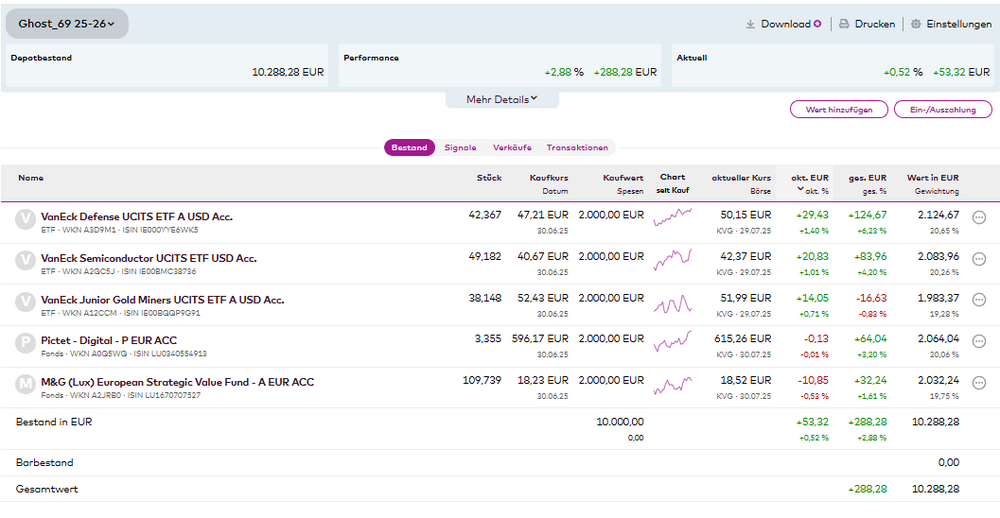1000x518 pixels.
Task: Click the VanEck Junior Gold Miners avatar icon
Action: tap(26, 301)
